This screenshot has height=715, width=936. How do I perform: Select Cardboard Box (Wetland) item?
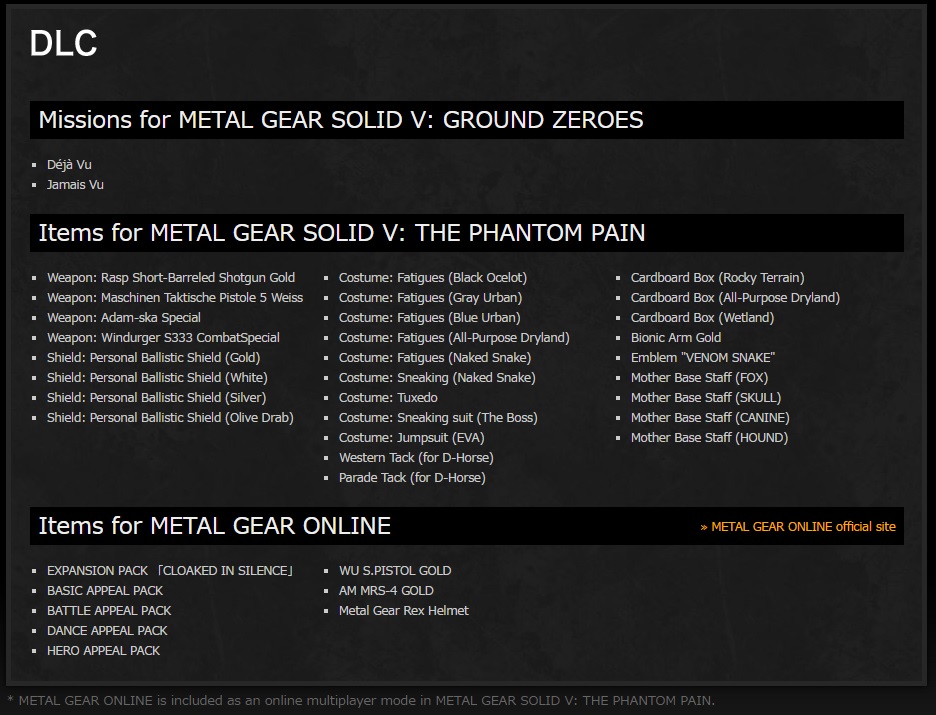point(703,318)
